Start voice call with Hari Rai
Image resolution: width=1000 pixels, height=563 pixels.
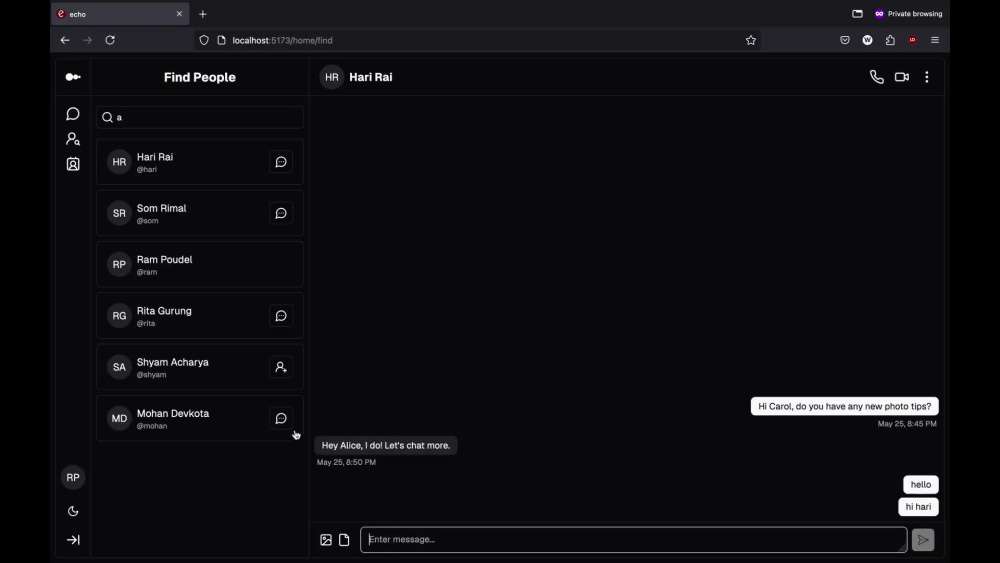click(876, 77)
